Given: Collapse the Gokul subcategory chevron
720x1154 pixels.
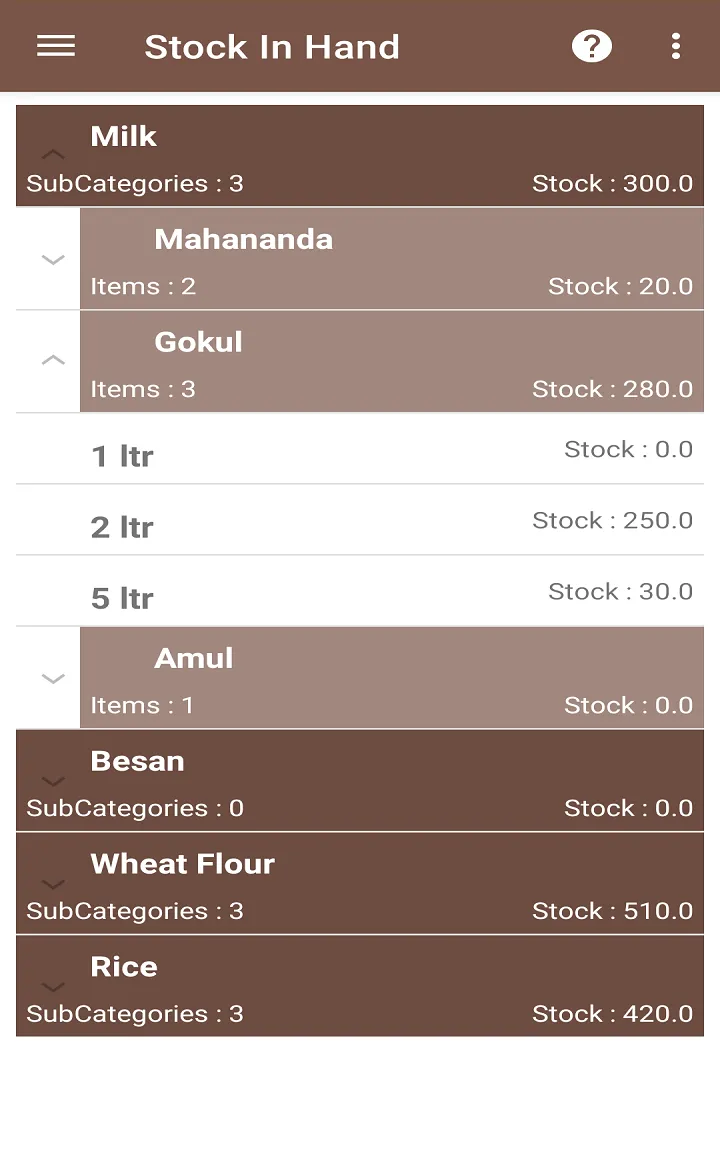Looking at the screenshot, I should pyautogui.click(x=53, y=360).
